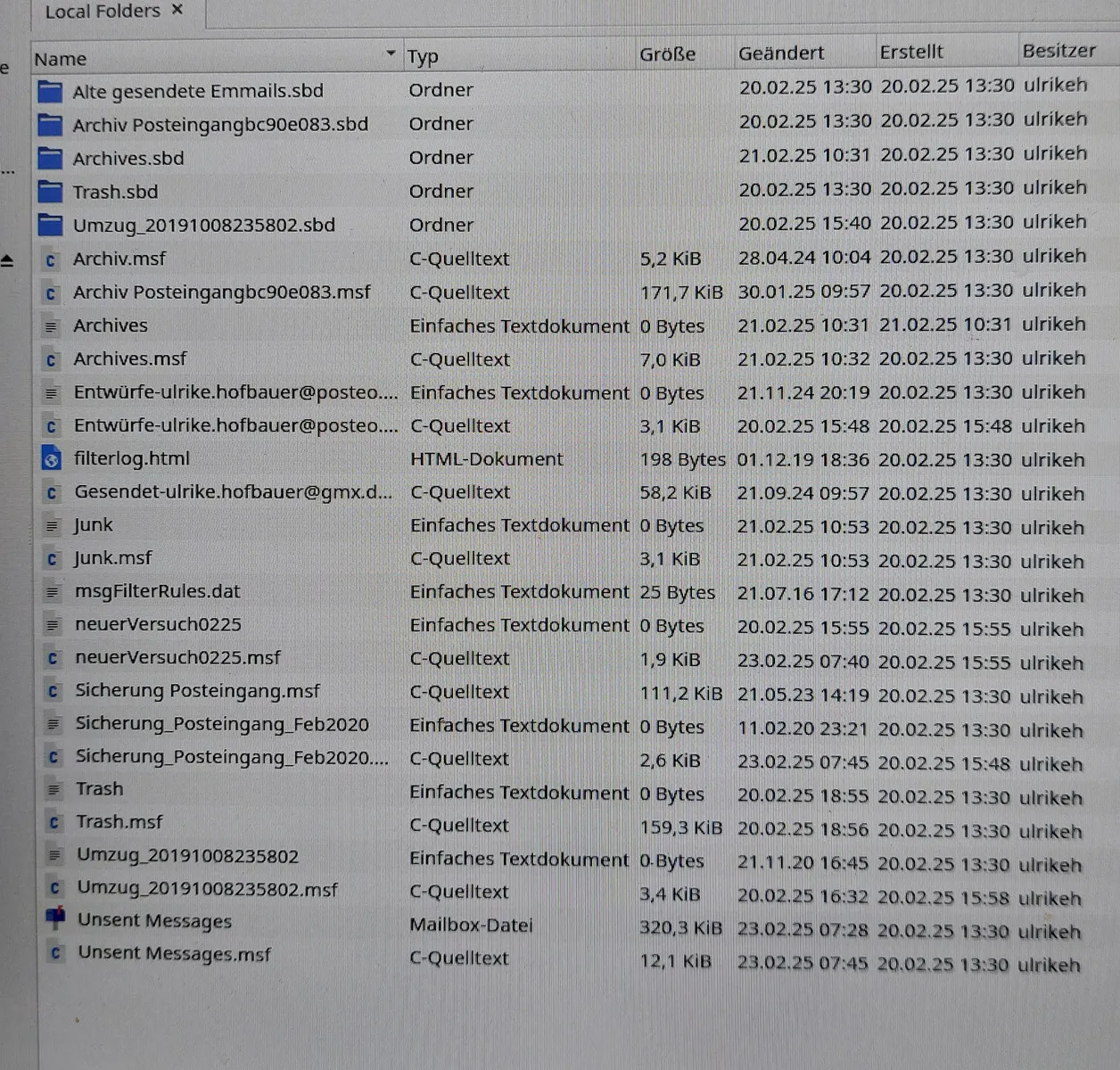Click text file icon of Junk
1120x1070 pixels.
click(x=52, y=525)
